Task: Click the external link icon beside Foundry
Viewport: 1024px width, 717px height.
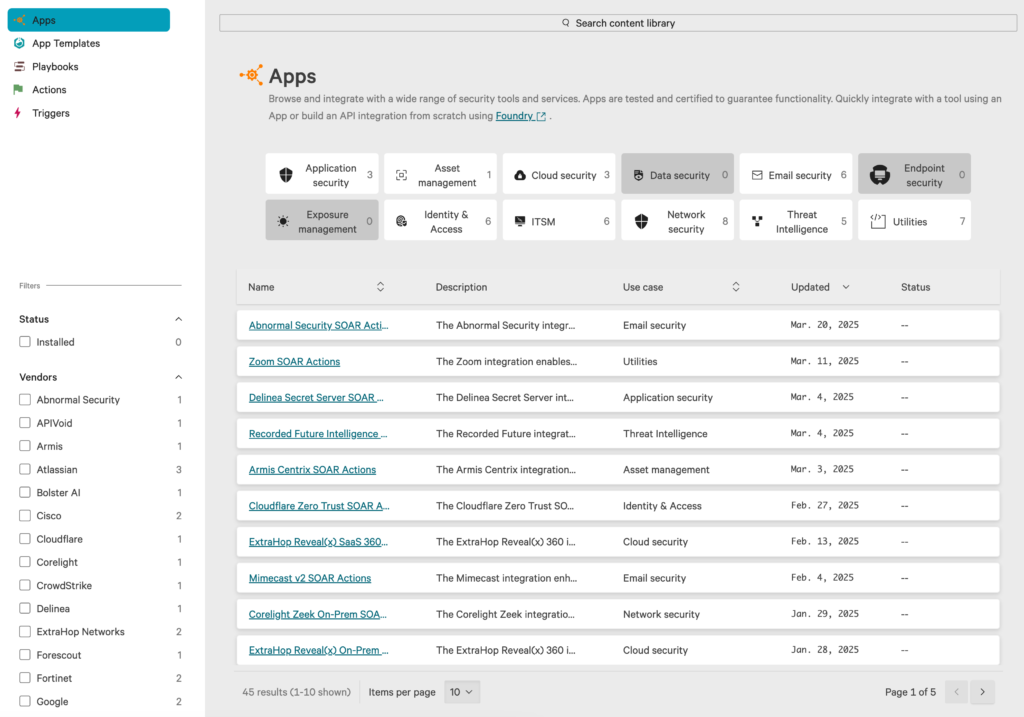Action: point(541,116)
